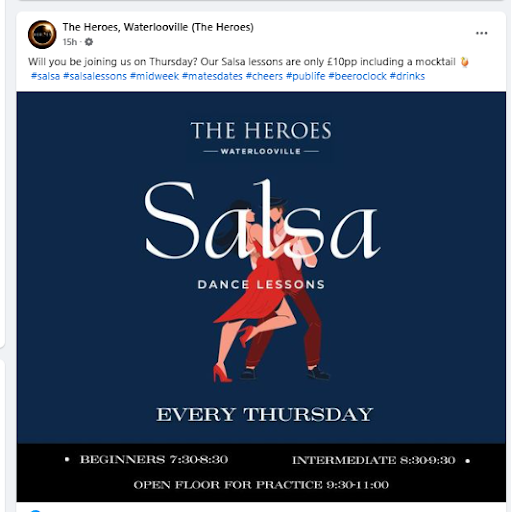The height and width of the screenshot is (512, 511).
Task: Open the #matesdates hashtag
Action: 212,76
